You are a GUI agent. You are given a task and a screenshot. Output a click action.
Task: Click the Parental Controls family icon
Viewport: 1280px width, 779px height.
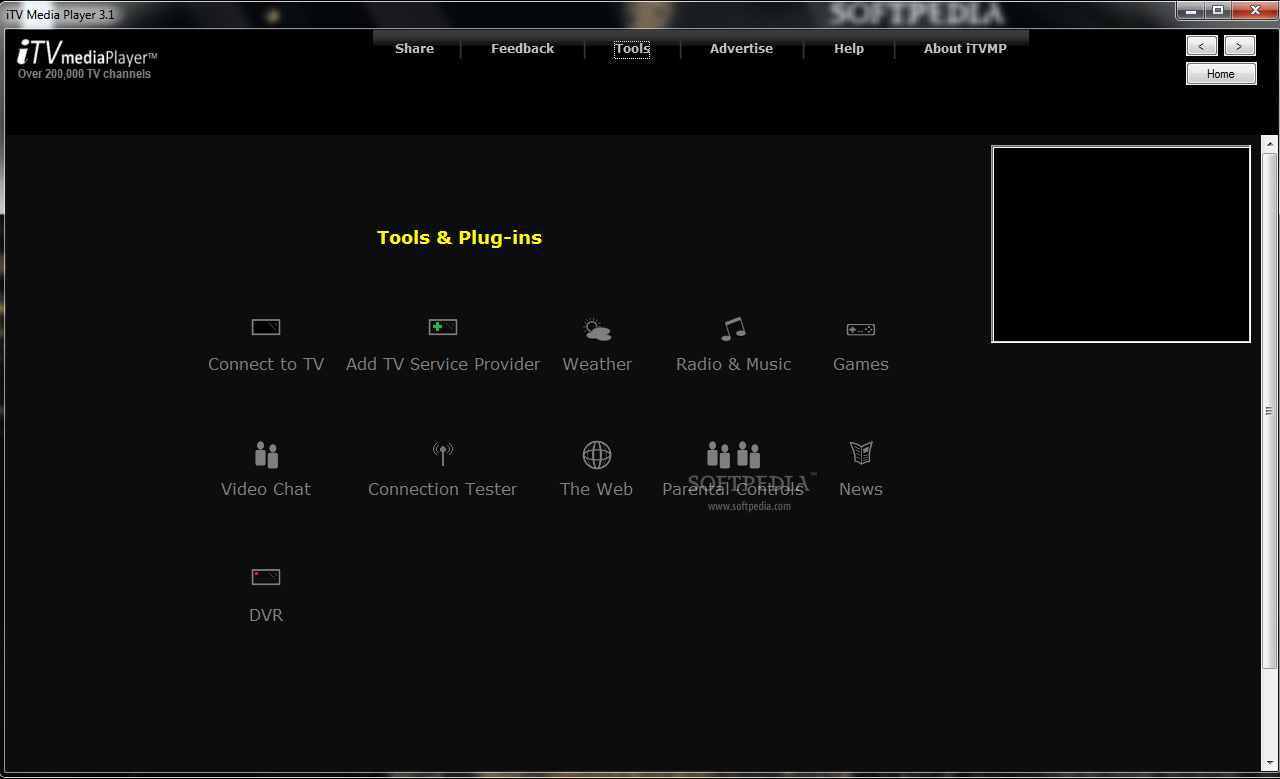(x=734, y=455)
